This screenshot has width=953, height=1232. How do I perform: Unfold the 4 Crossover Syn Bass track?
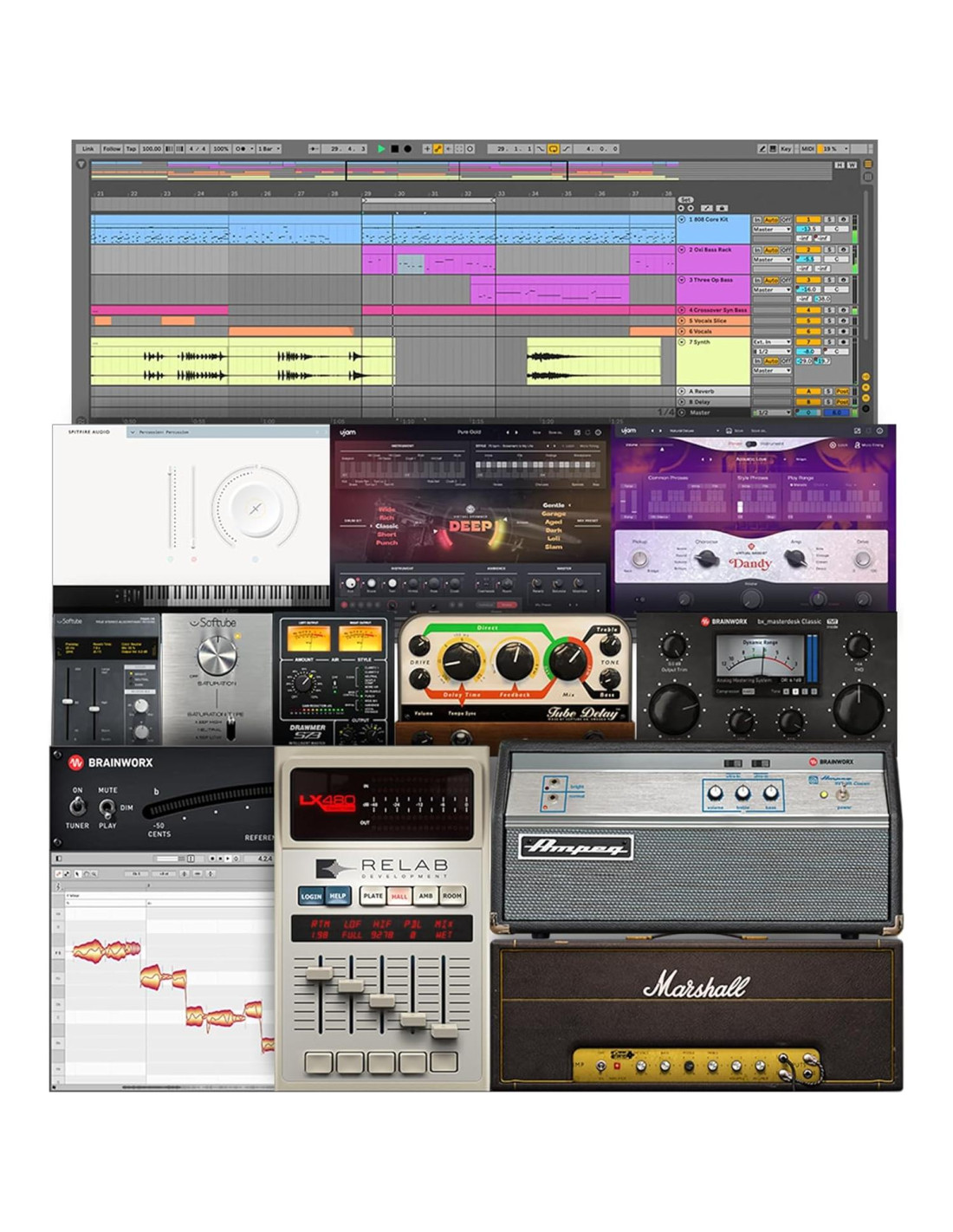682,309
